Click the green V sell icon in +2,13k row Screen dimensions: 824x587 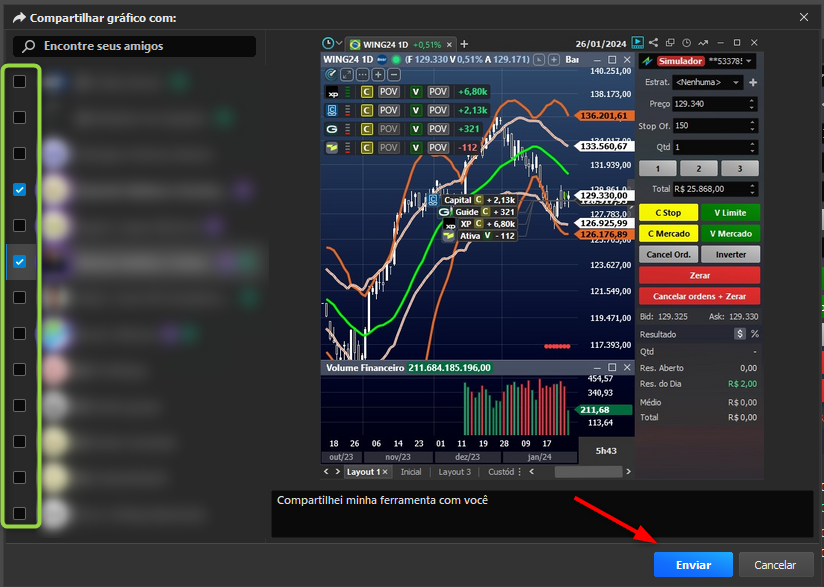click(x=416, y=110)
